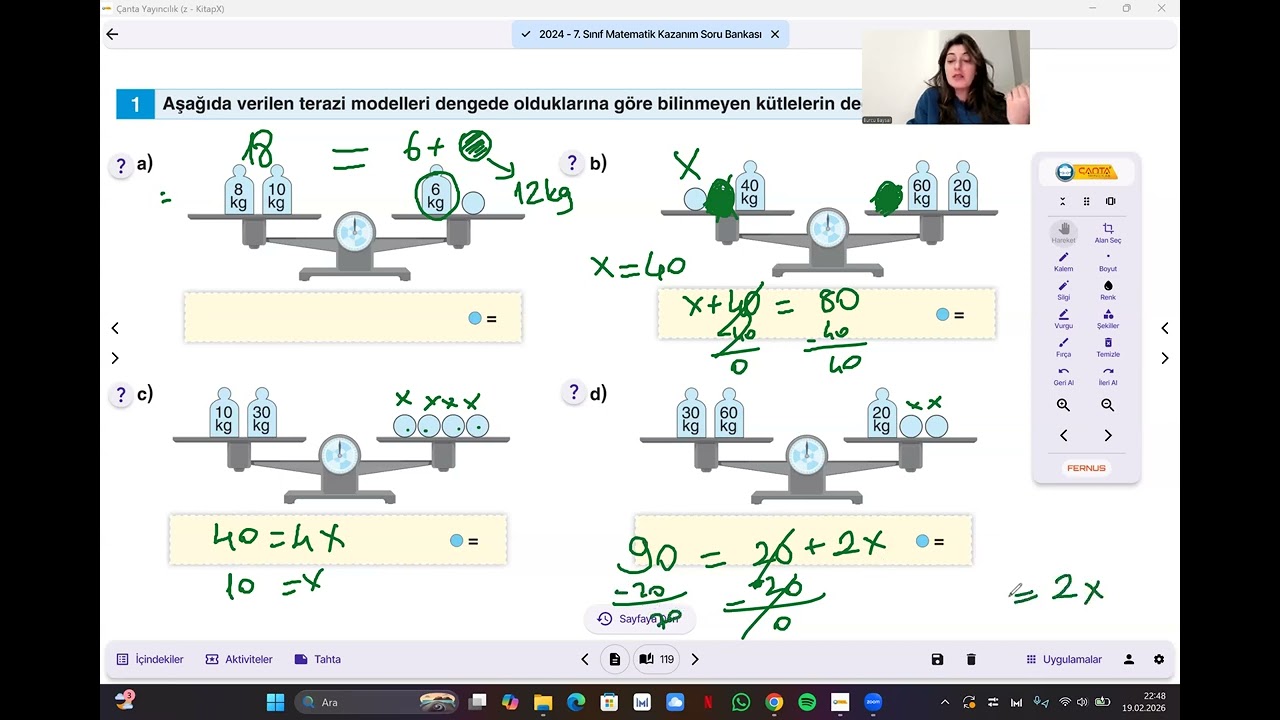Open Netflix from taskbar
This screenshot has width=1280, height=720.
coord(708,702)
